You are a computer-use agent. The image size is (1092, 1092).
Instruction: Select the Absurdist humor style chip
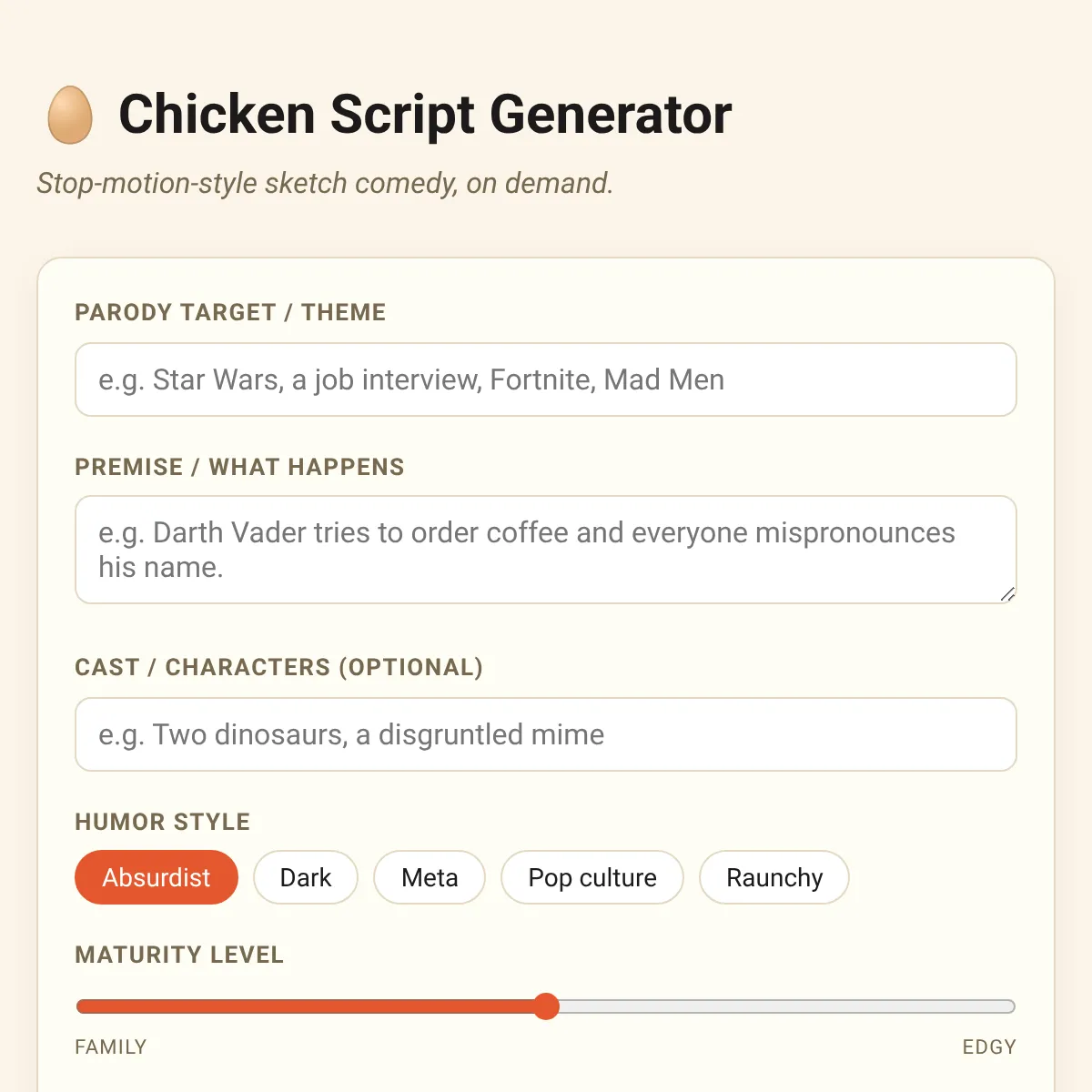point(157,877)
